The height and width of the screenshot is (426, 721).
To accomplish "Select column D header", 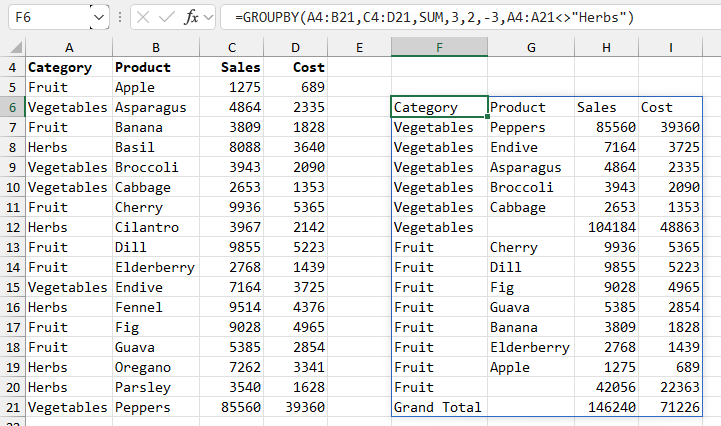I will pyautogui.click(x=296, y=47).
